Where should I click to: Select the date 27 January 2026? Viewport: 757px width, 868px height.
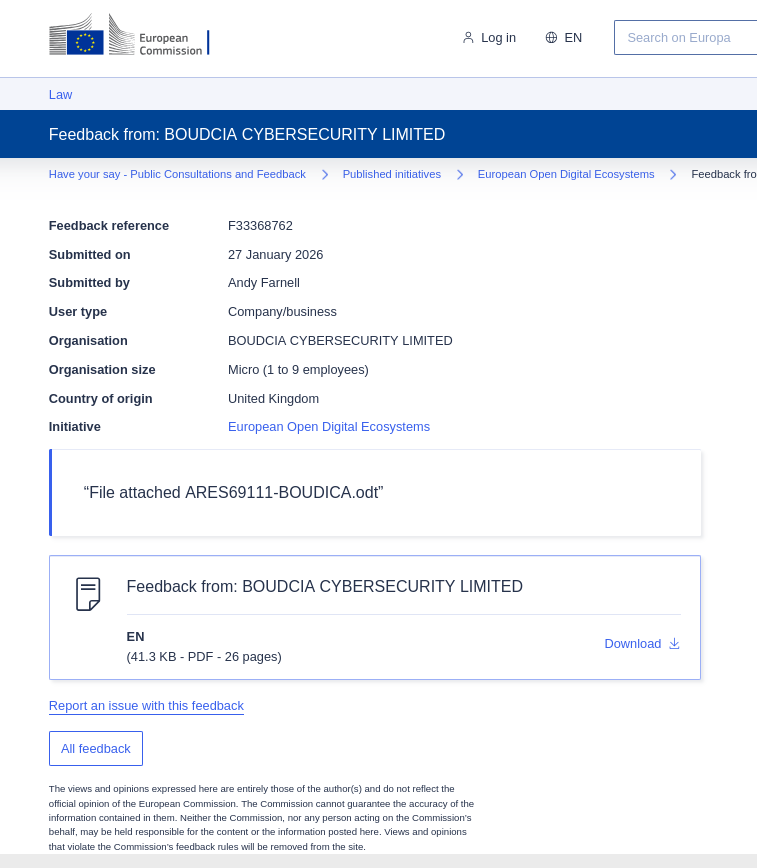275,255
